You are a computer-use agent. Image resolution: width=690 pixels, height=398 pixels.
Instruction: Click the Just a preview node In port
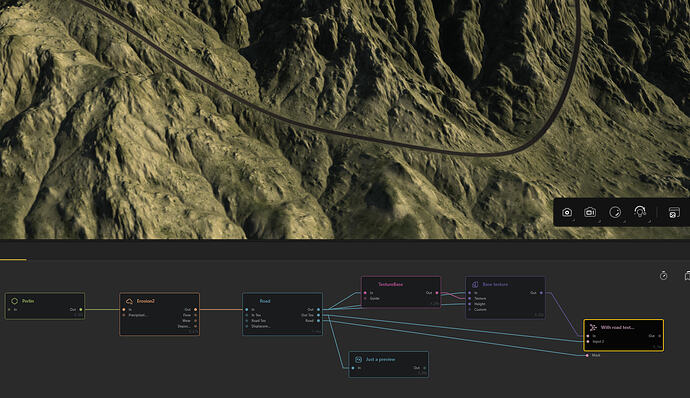click(x=353, y=368)
